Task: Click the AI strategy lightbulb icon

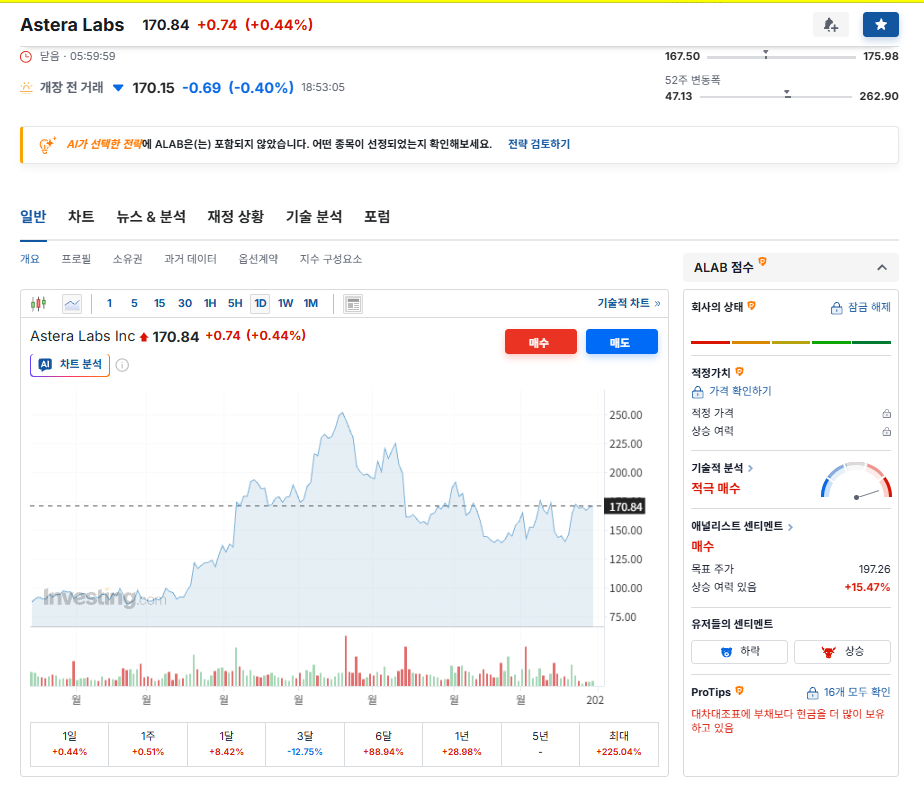Action: click(47, 144)
